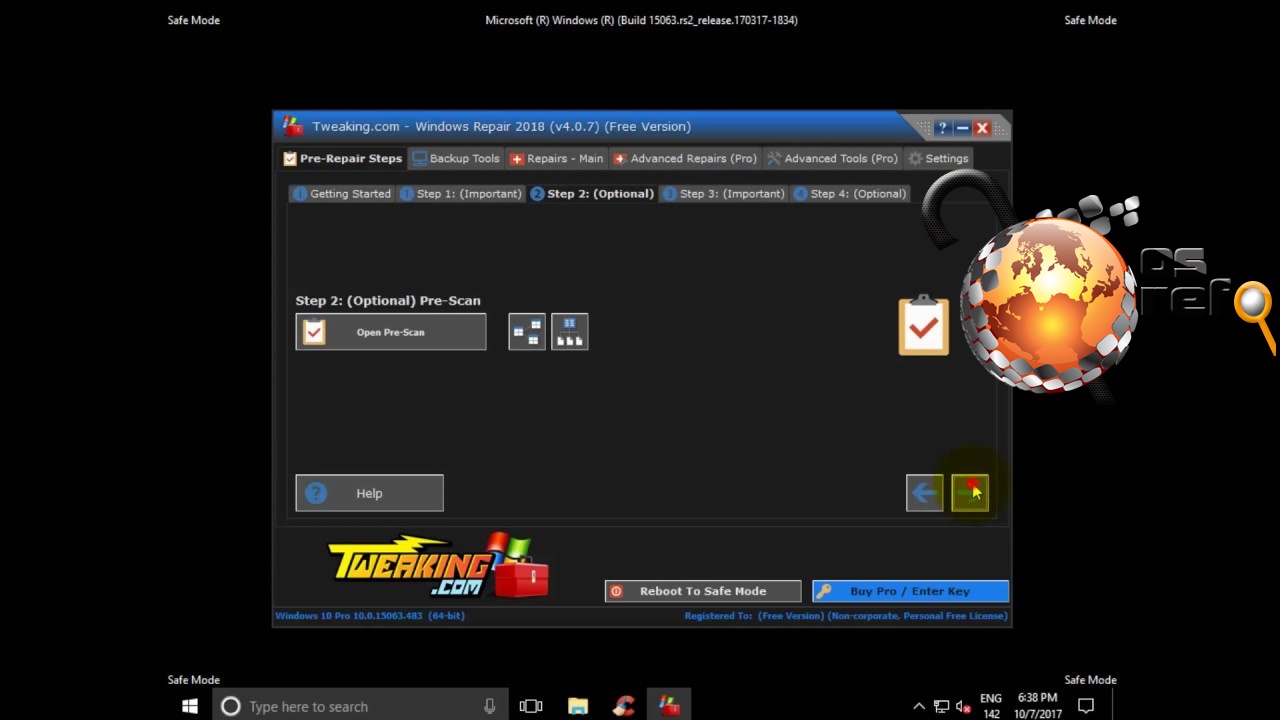This screenshot has height=720, width=1280.
Task: Select Step 2: (Optional) sub-tab
Action: 592,194
